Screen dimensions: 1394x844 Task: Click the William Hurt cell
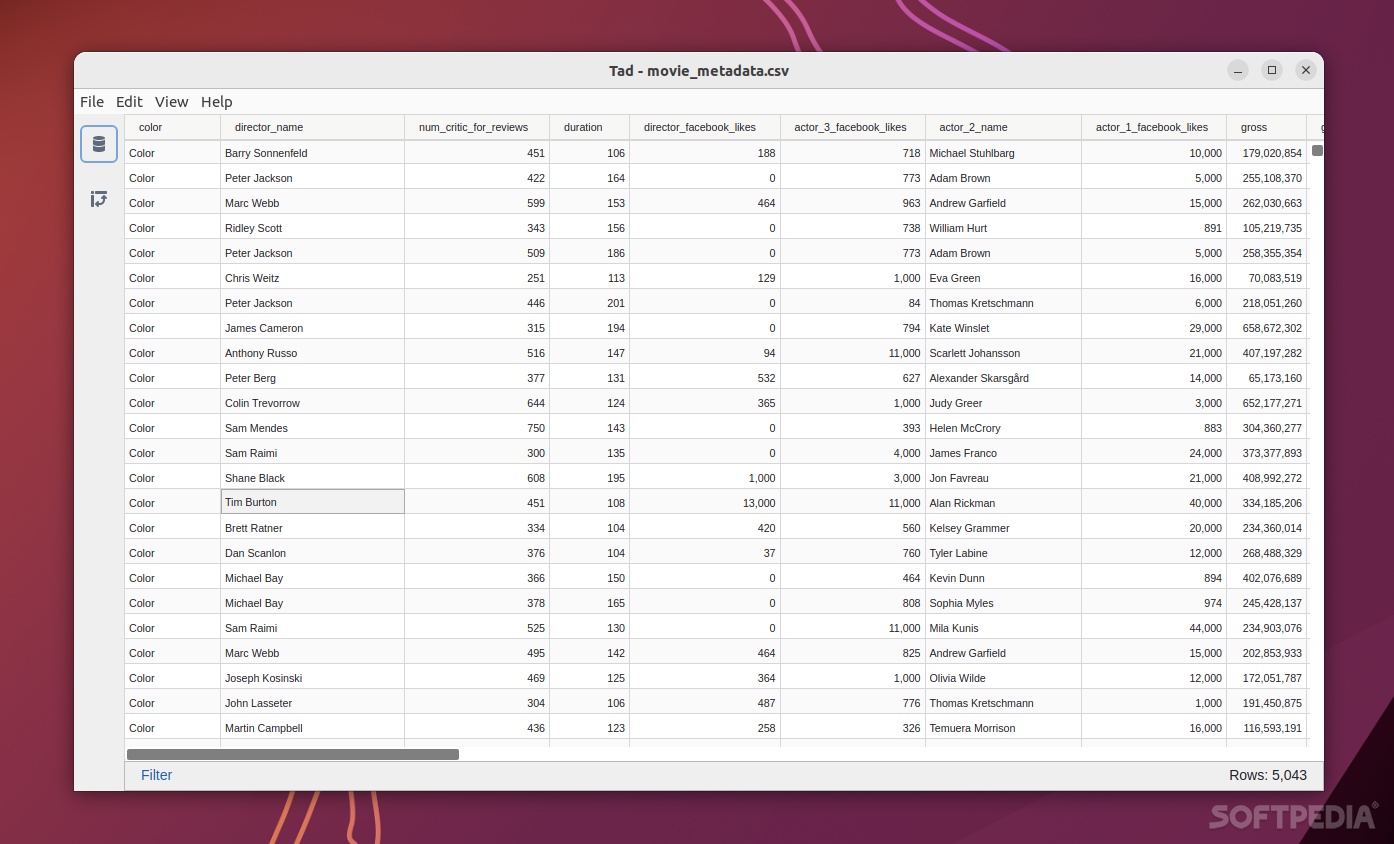1003,228
